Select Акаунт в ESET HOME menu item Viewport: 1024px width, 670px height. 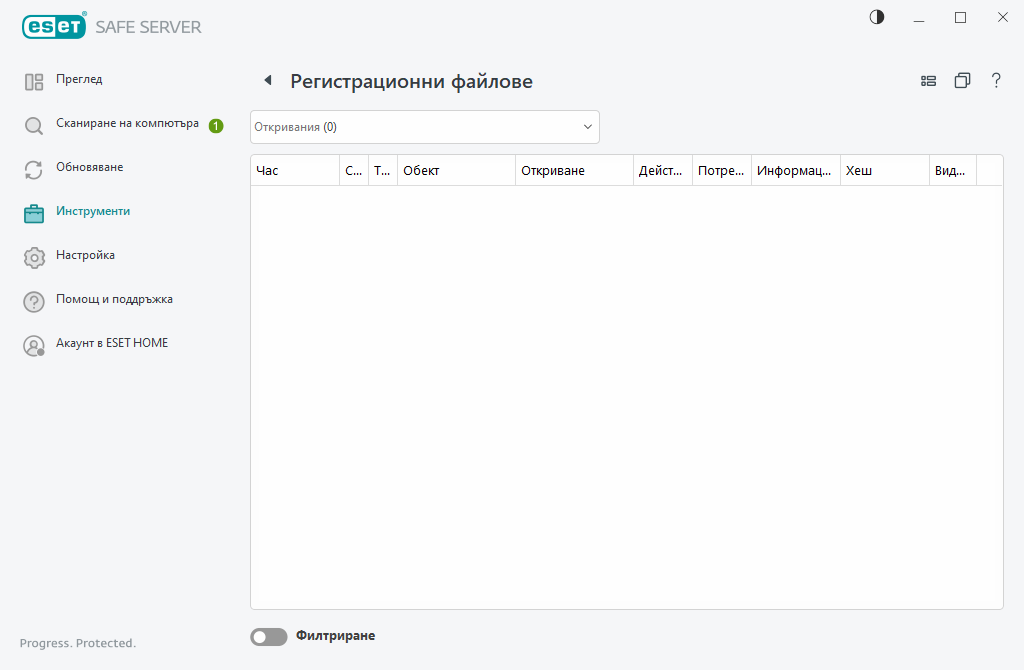(x=112, y=343)
